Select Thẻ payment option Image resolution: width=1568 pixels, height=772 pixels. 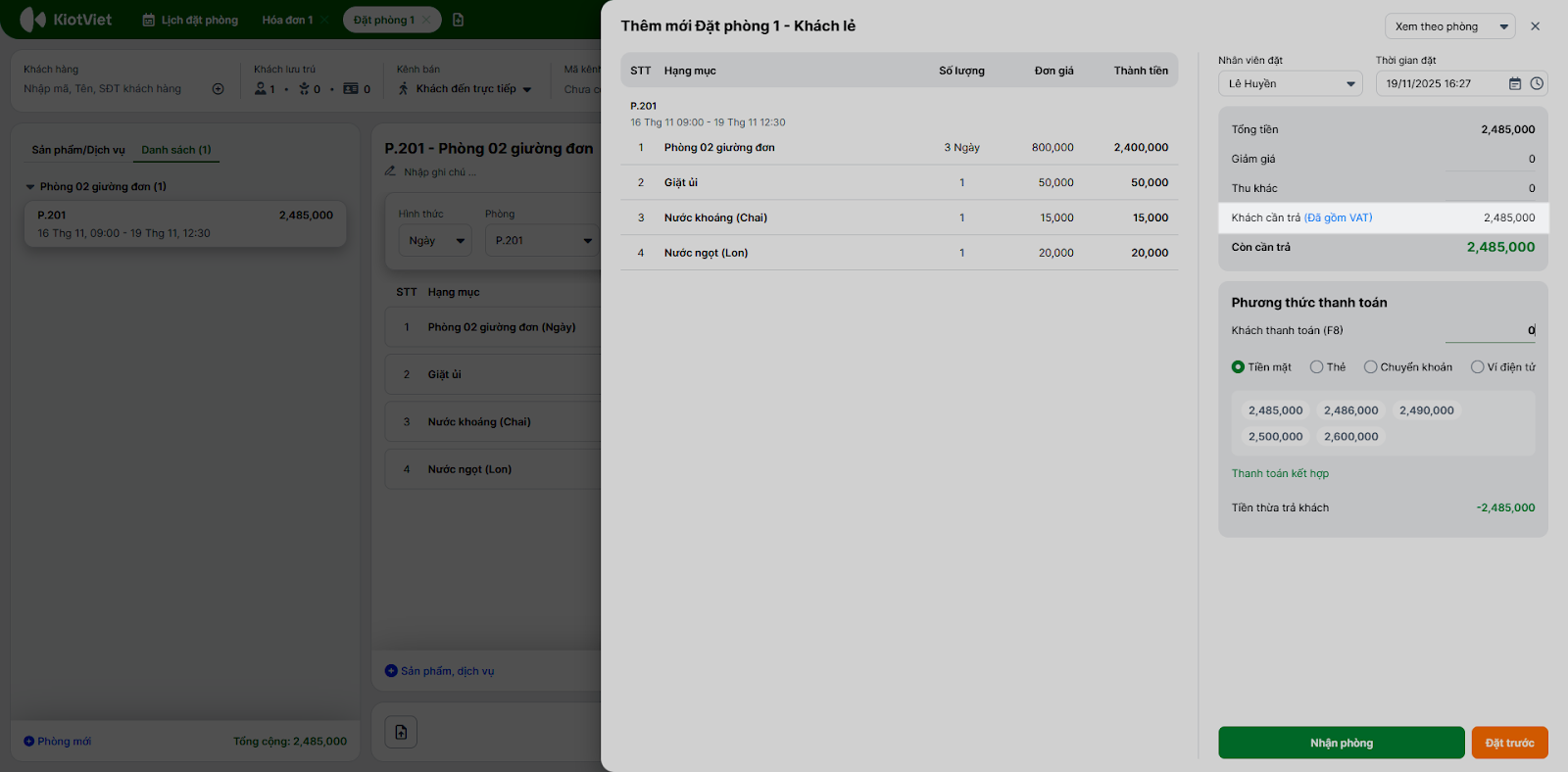click(x=1317, y=367)
